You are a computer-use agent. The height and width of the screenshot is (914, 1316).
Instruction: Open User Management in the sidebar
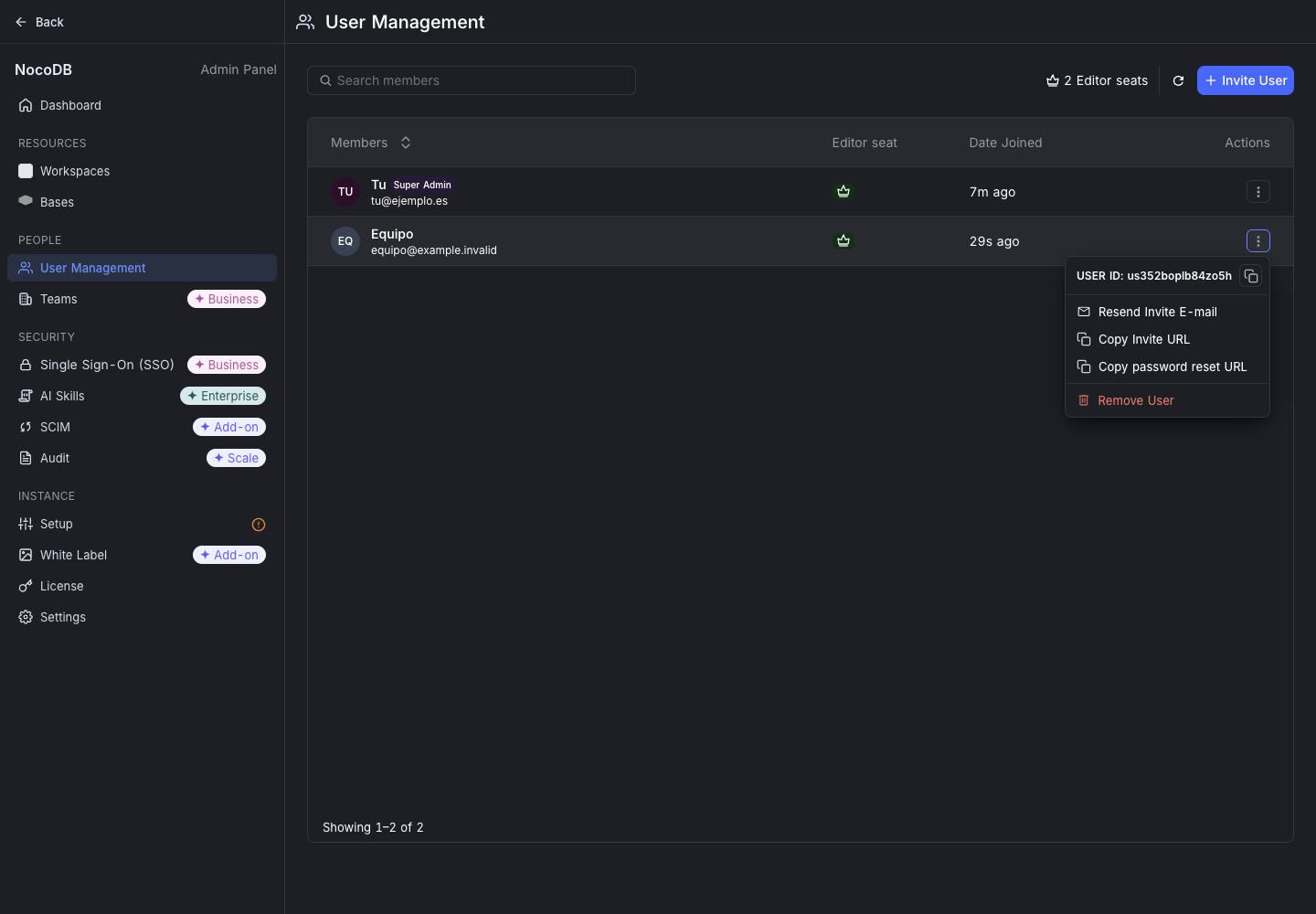(142, 268)
